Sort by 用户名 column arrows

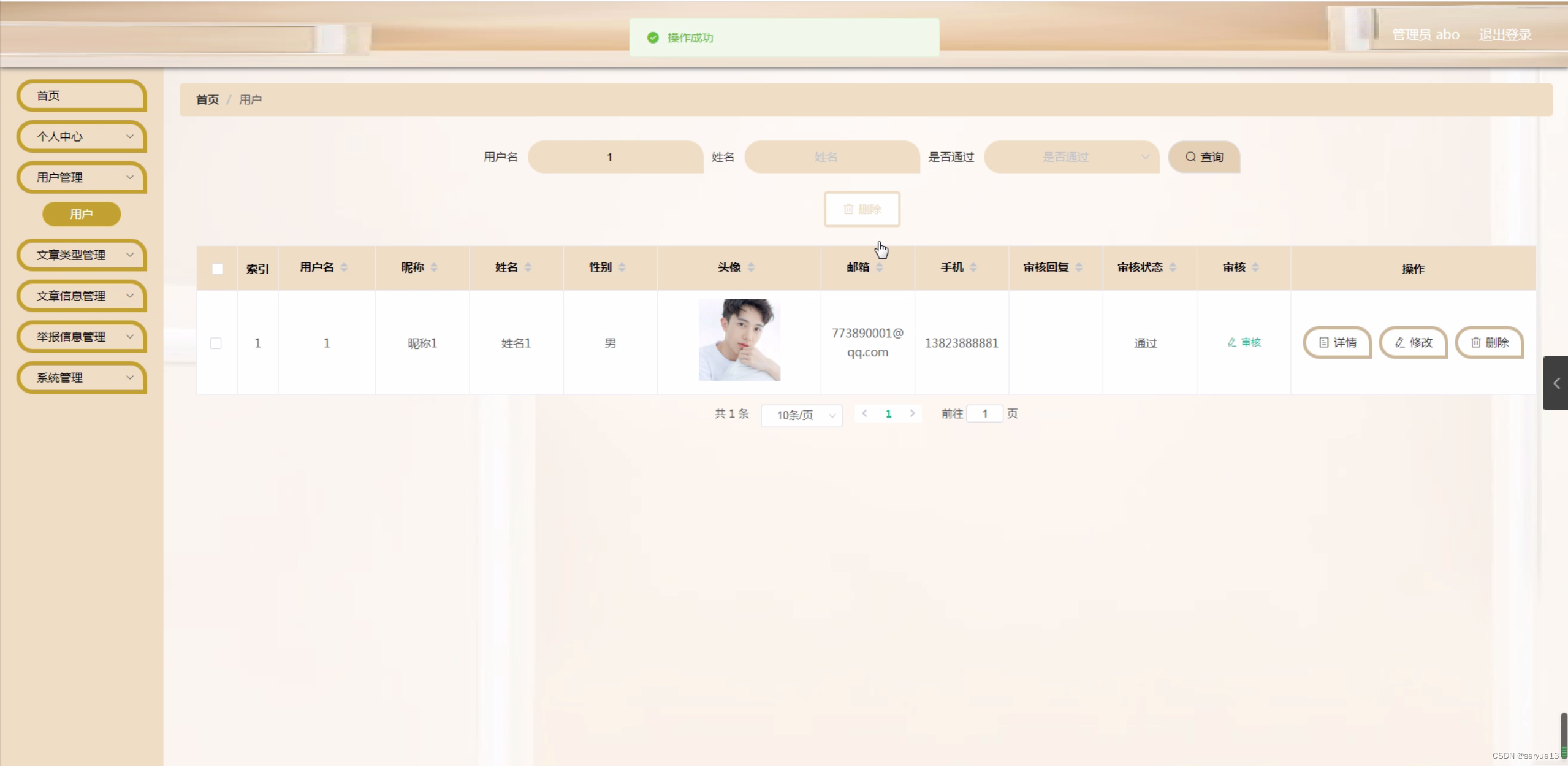[344, 267]
